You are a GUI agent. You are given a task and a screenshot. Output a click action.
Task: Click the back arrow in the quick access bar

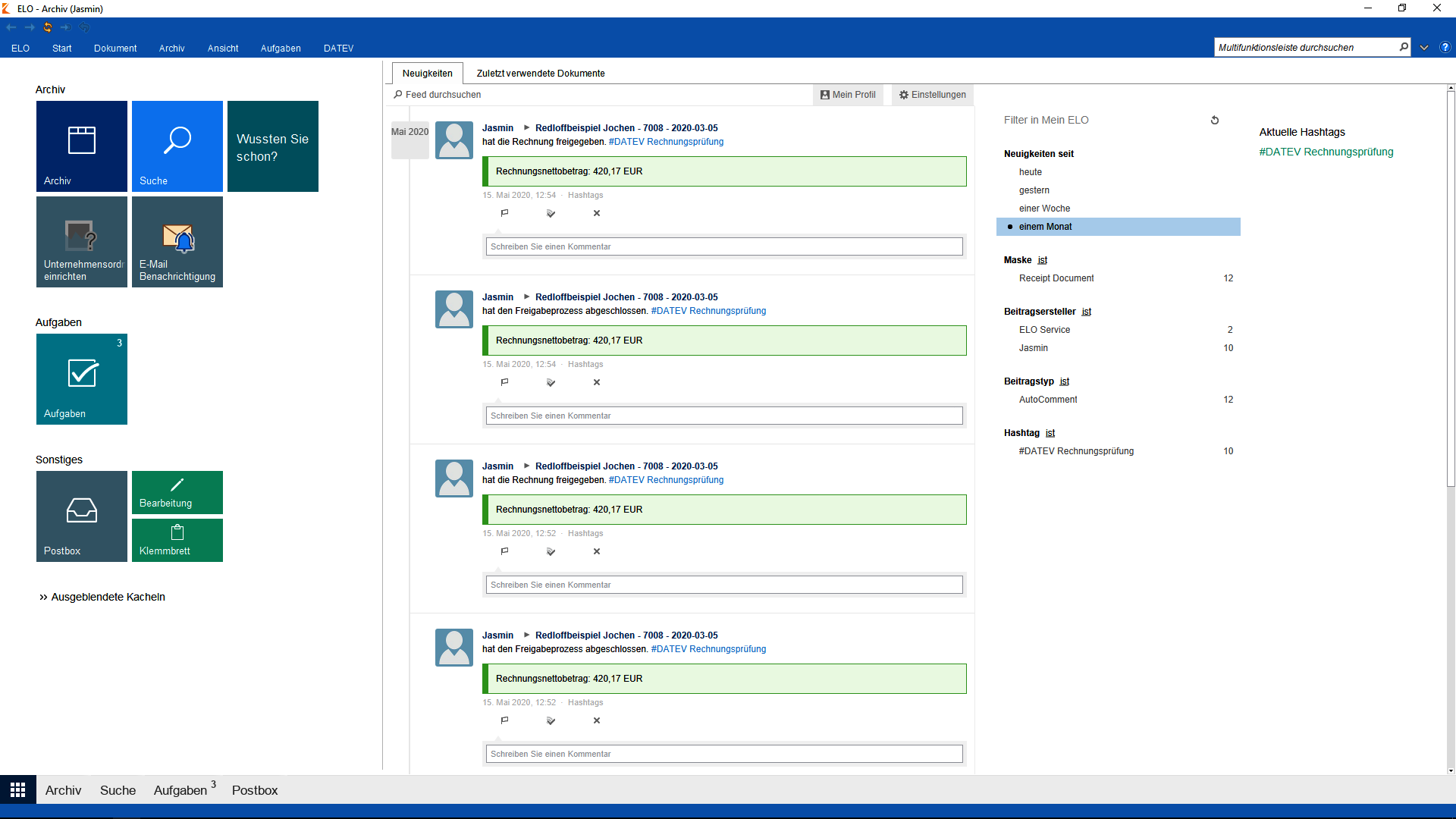[11, 27]
